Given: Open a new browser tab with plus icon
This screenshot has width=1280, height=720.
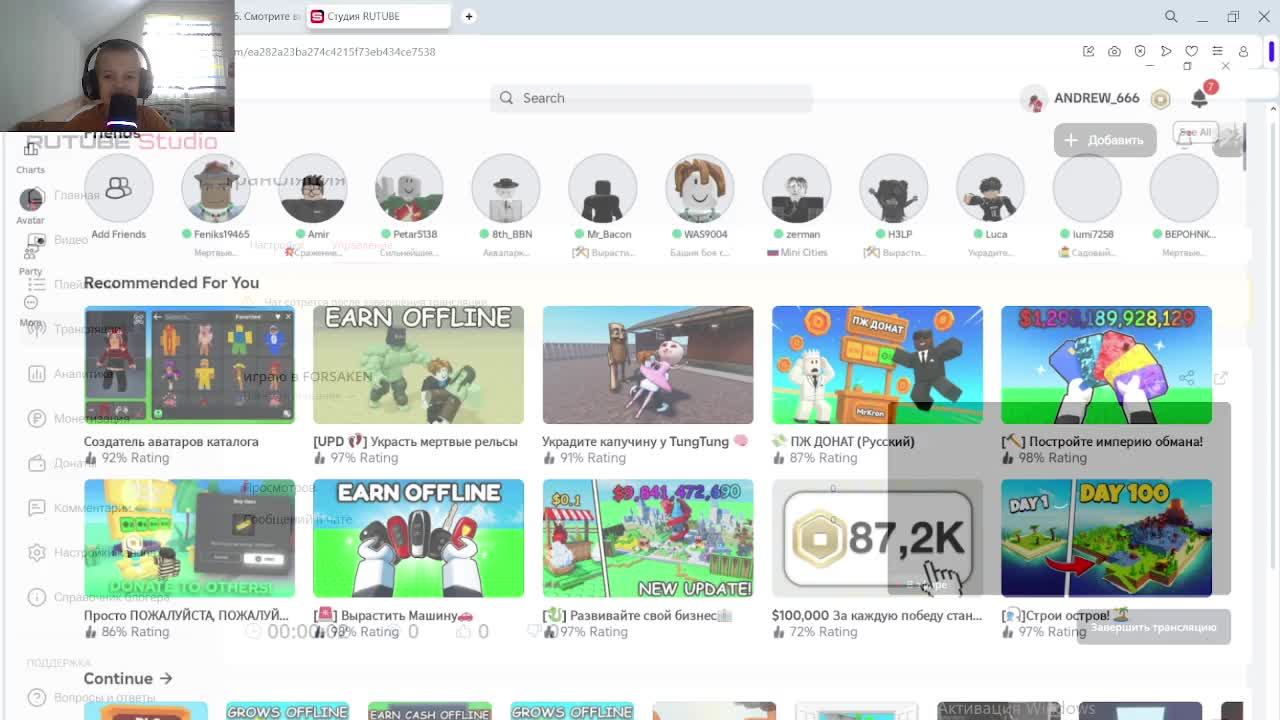Looking at the screenshot, I should point(469,16).
